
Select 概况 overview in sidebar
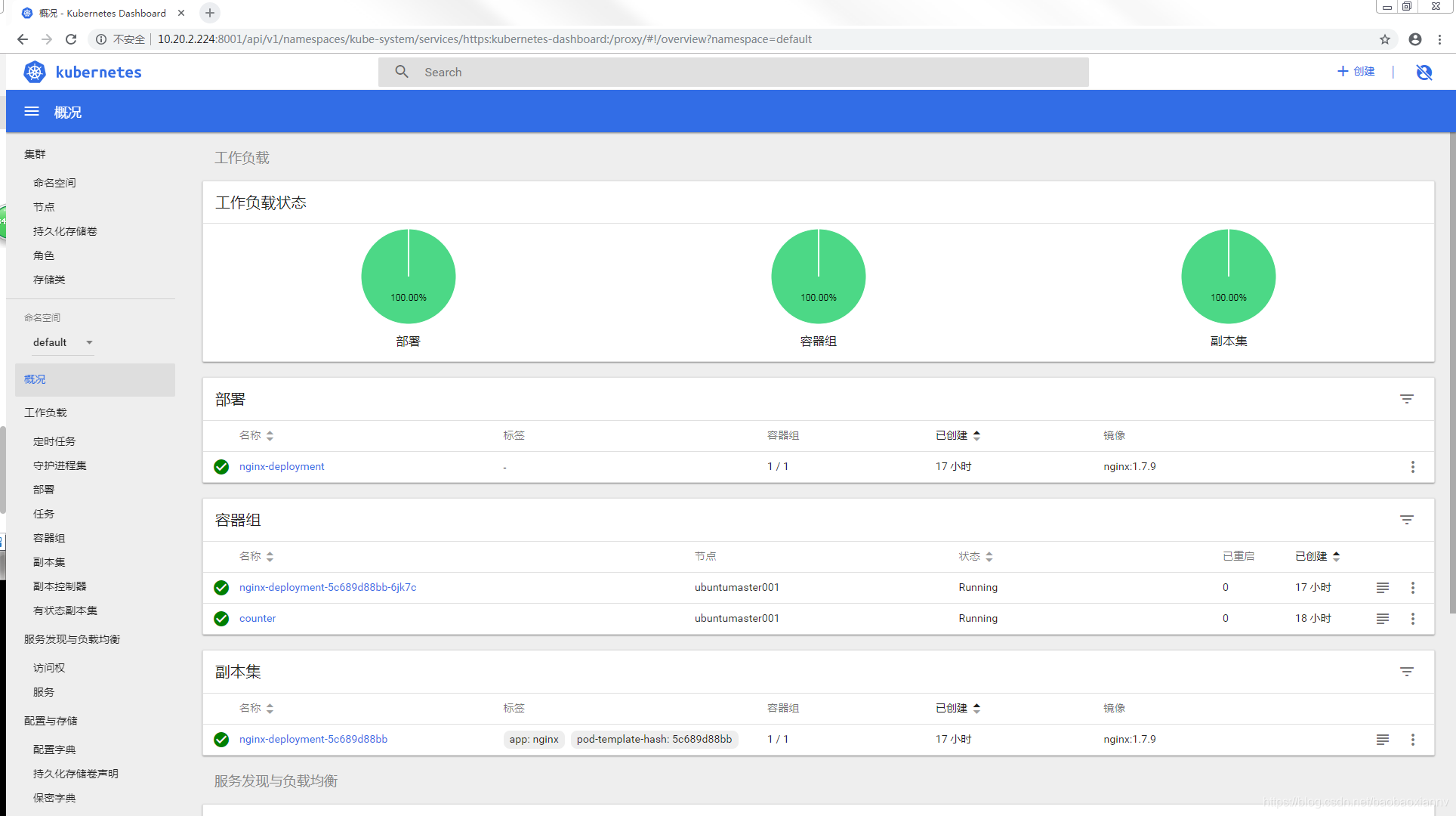click(x=95, y=379)
